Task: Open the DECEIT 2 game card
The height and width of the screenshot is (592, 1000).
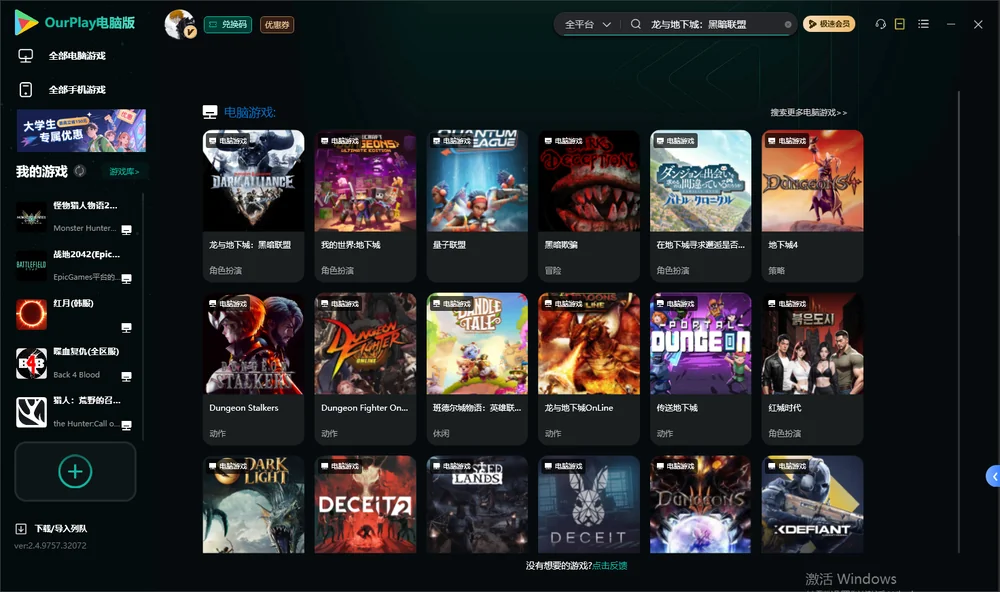Action: (365, 504)
